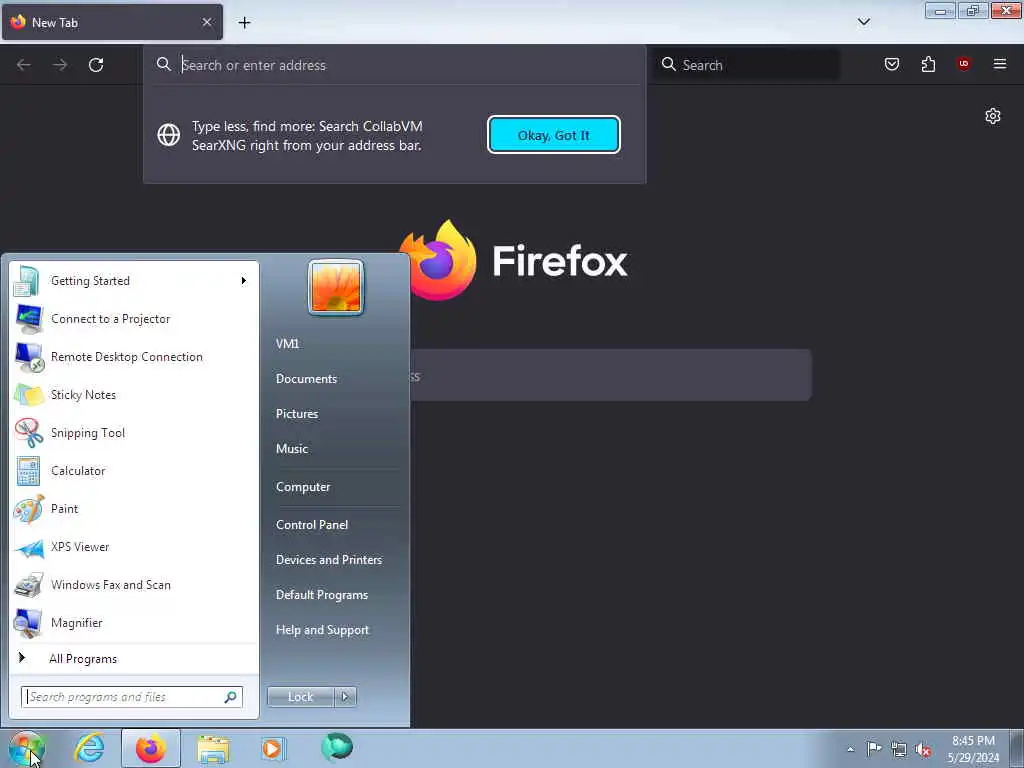Click the network tray icon
The height and width of the screenshot is (768, 1024).
pyautogui.click(x=899, y=750)
